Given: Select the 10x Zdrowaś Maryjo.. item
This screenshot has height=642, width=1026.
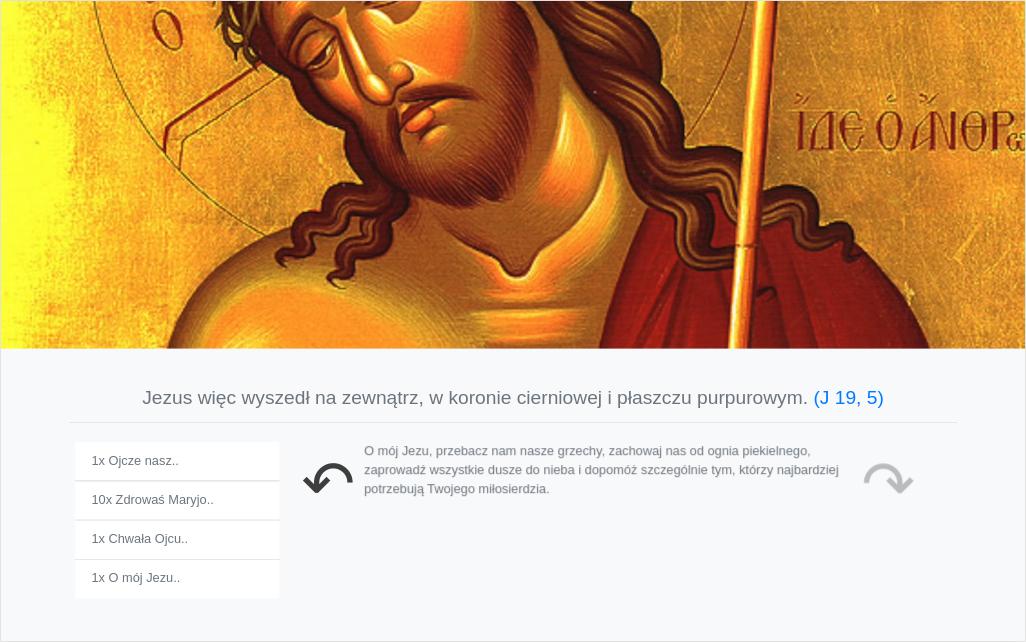Looking at the screenshot, I should click(x=177, y=501).
